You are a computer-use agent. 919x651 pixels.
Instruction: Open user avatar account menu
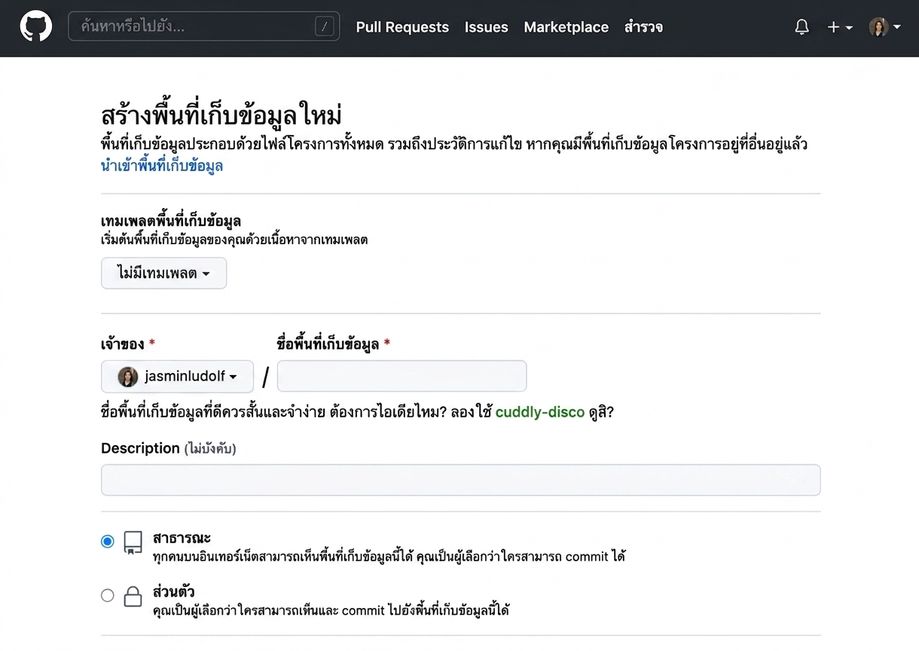(884, 27)
